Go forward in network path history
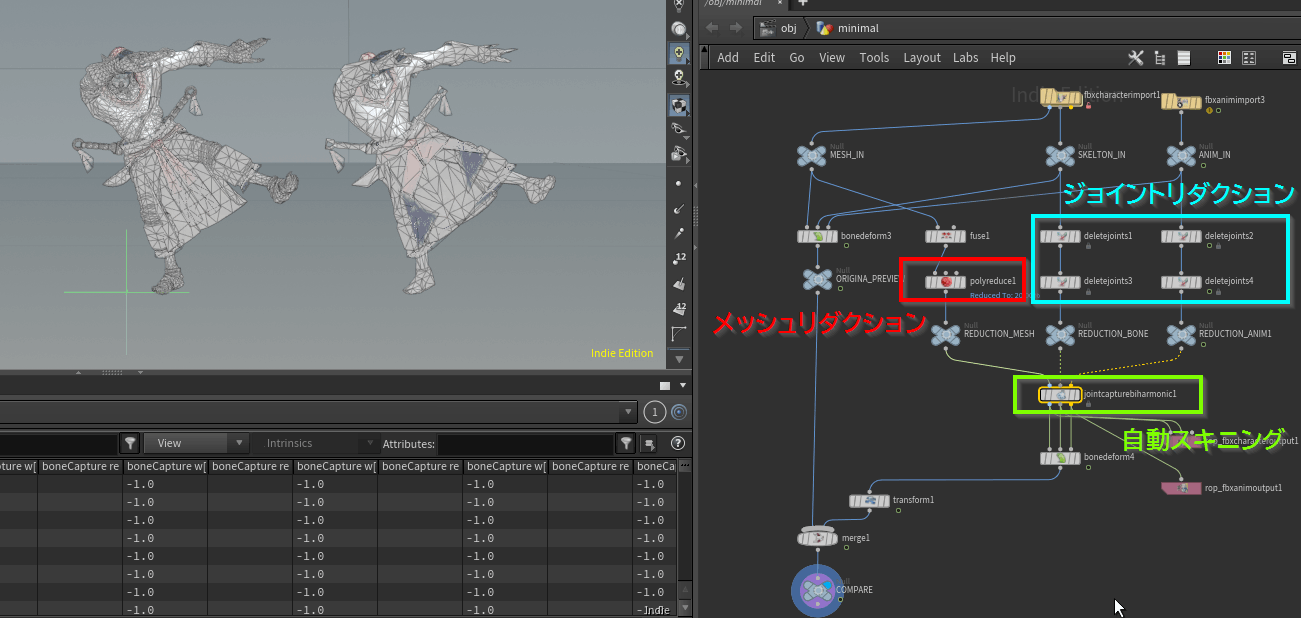Image resolution: width=1301 pixels, height=618 pixels. pos(736,28)
